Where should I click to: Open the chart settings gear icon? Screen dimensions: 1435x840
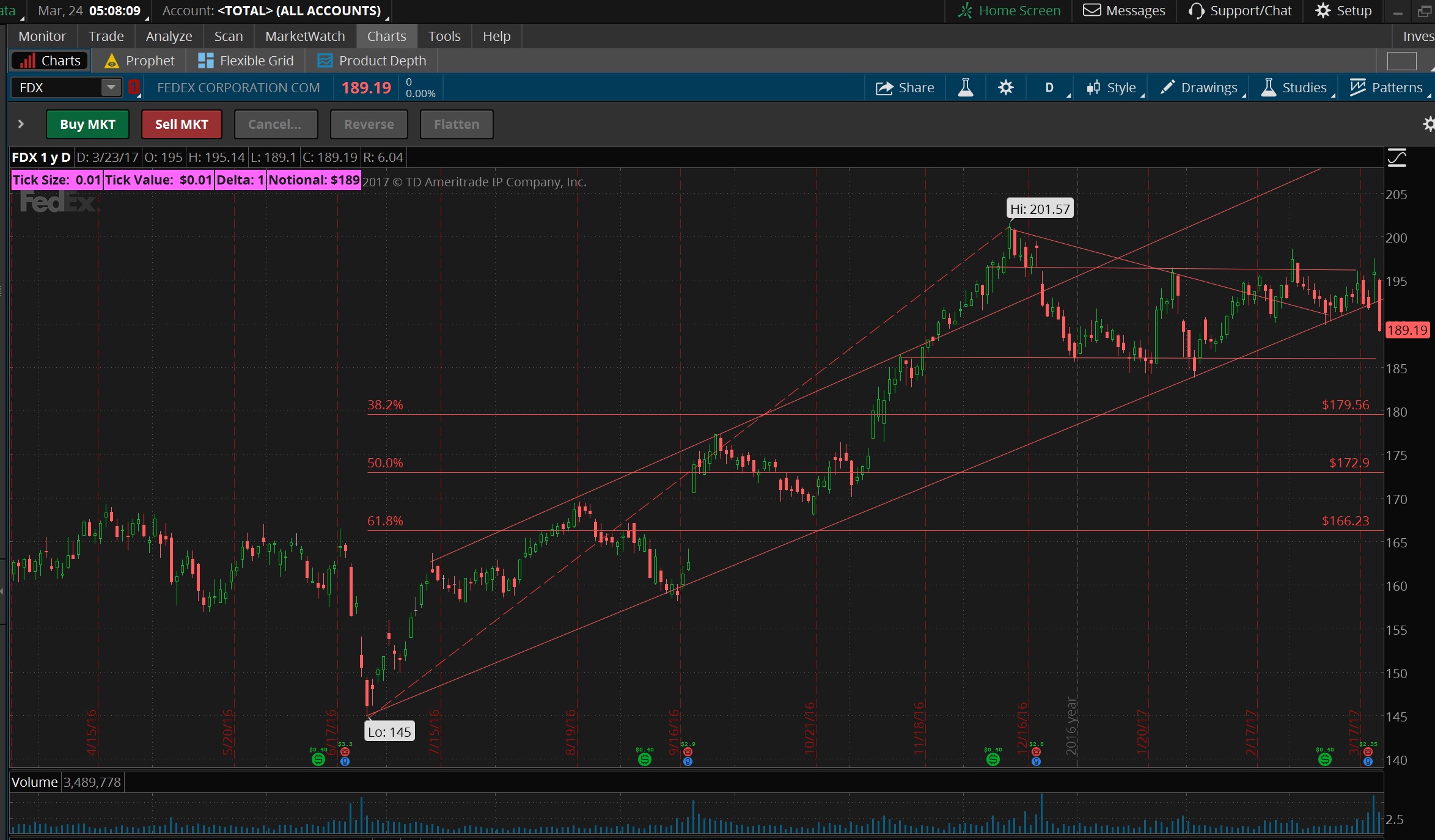(1005, 87)
